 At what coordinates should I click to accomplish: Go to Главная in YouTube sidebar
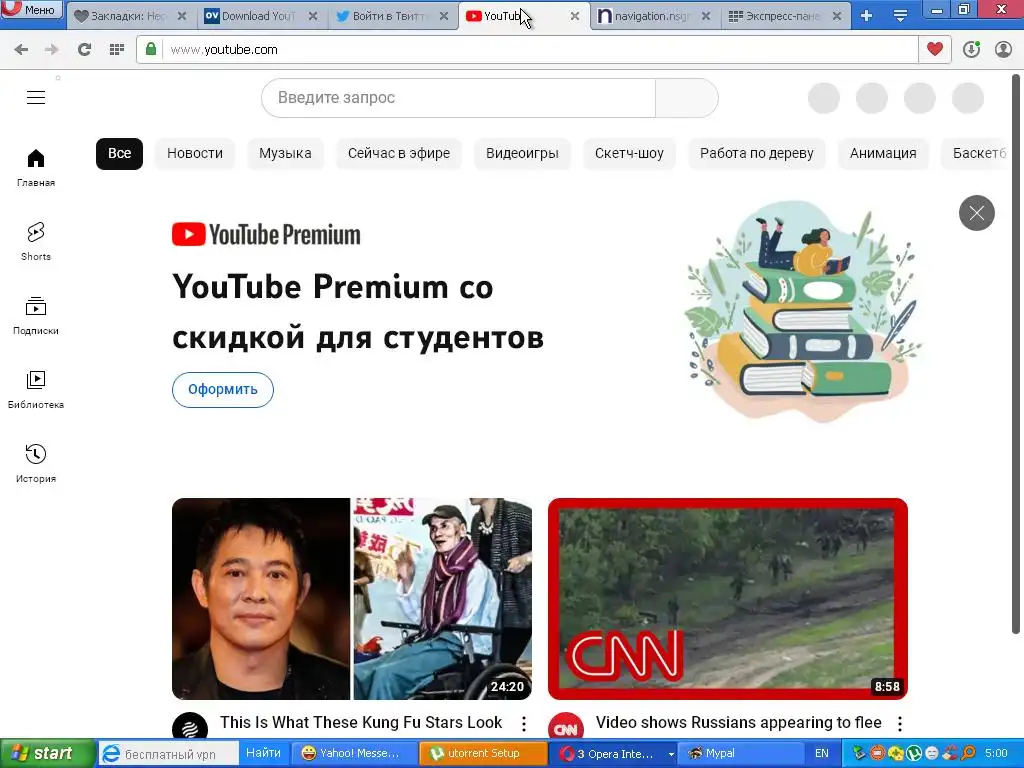pyautogui.click(x=36, y=167)
